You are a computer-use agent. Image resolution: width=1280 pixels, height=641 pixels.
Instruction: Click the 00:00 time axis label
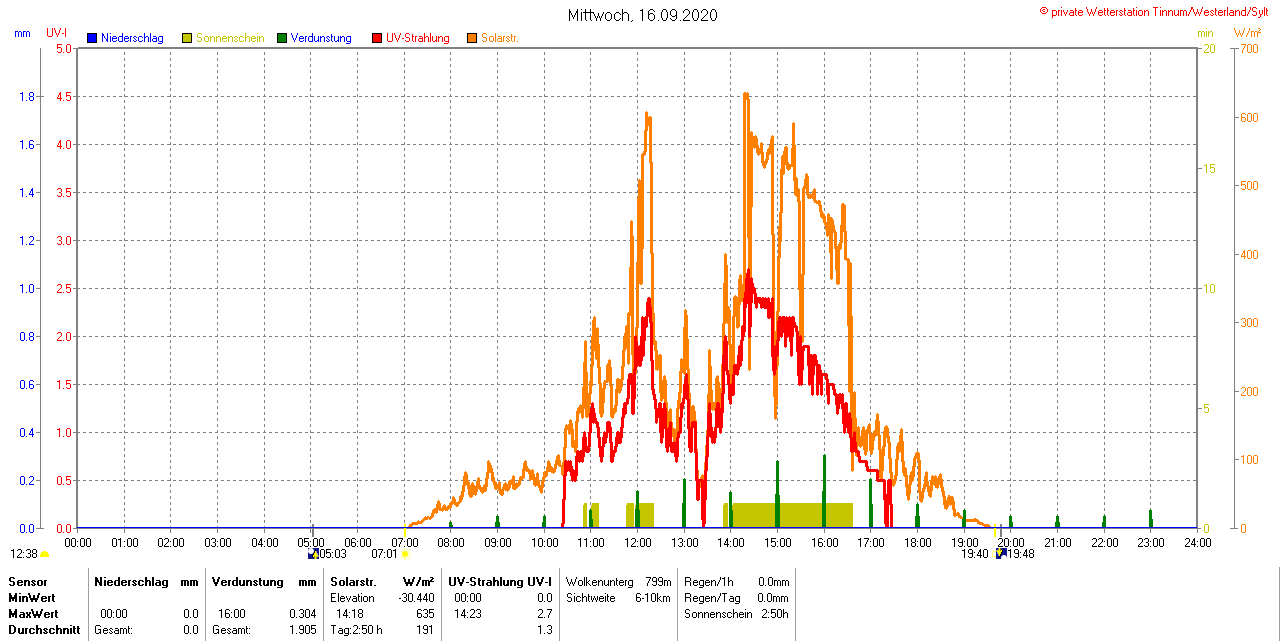coord(78,543)
